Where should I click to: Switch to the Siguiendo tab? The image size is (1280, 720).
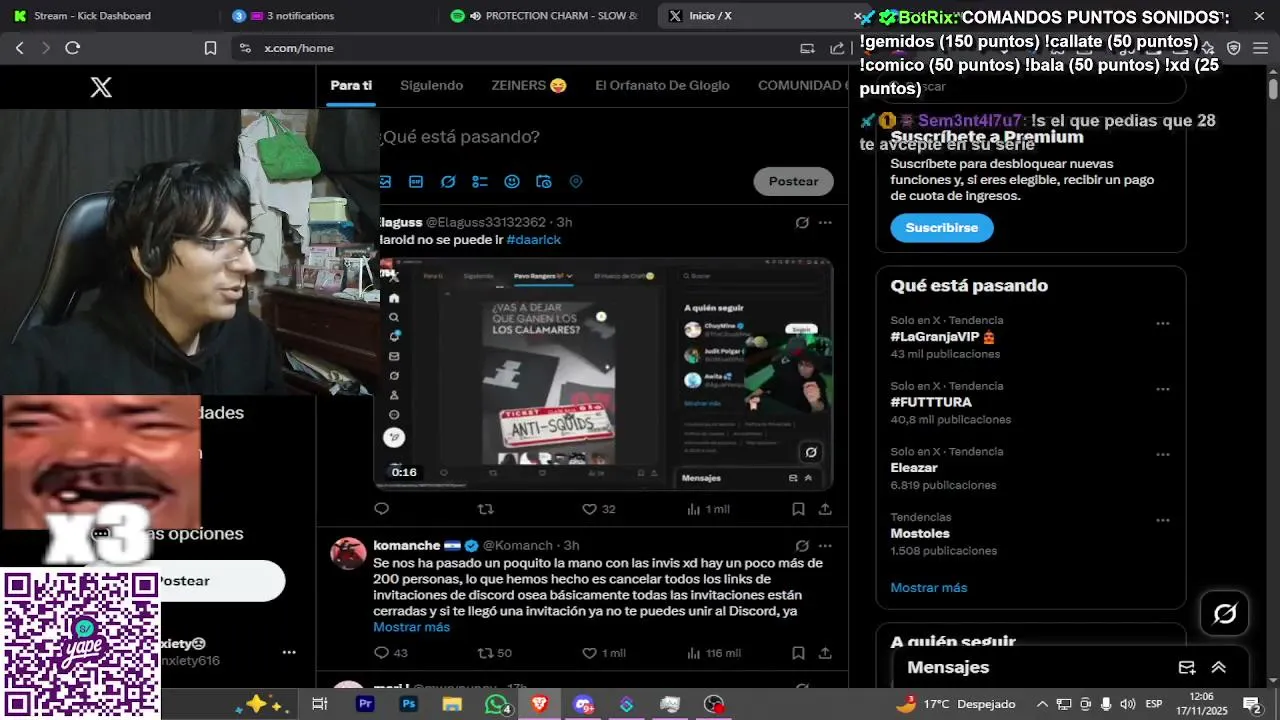pos(431,86)
